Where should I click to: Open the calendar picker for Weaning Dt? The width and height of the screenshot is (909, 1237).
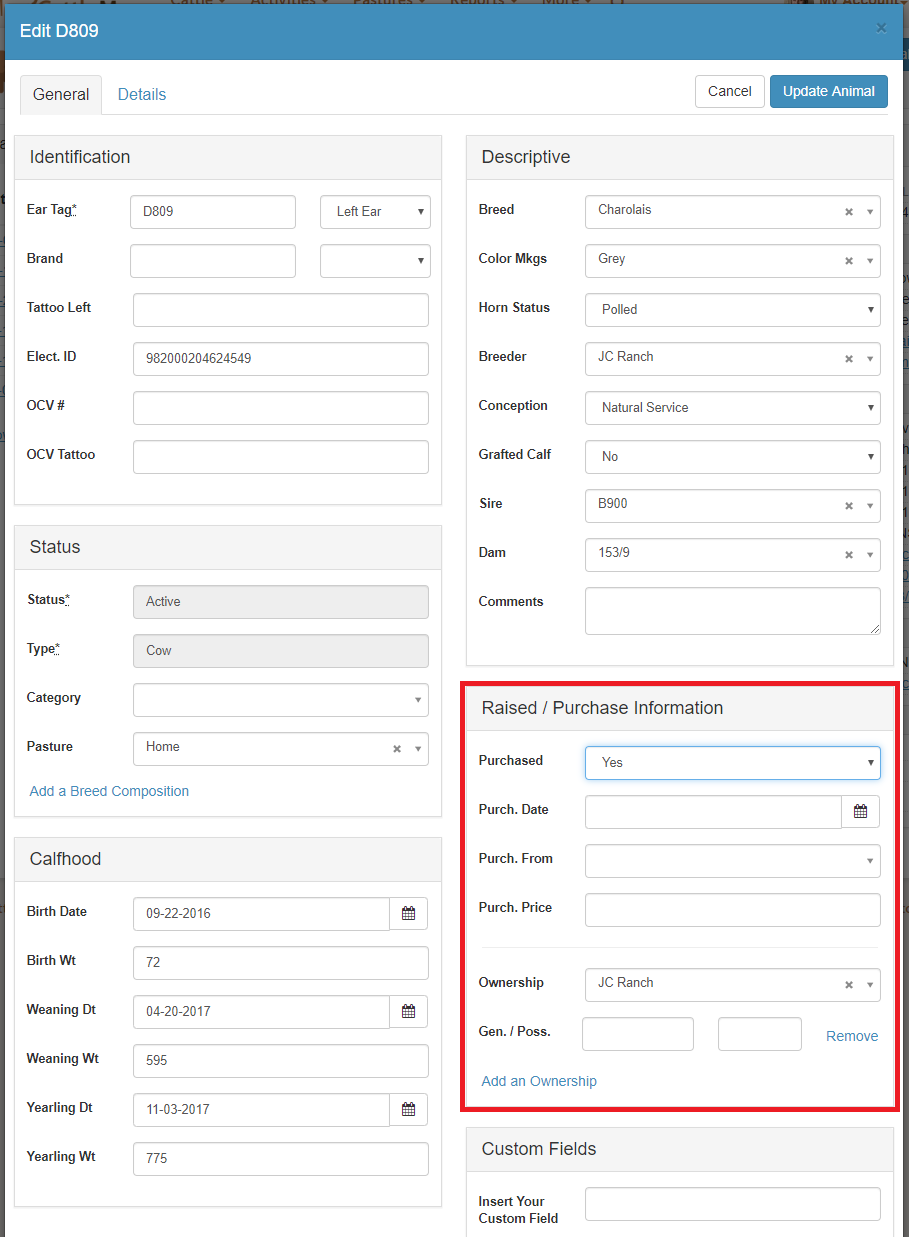409,1011
